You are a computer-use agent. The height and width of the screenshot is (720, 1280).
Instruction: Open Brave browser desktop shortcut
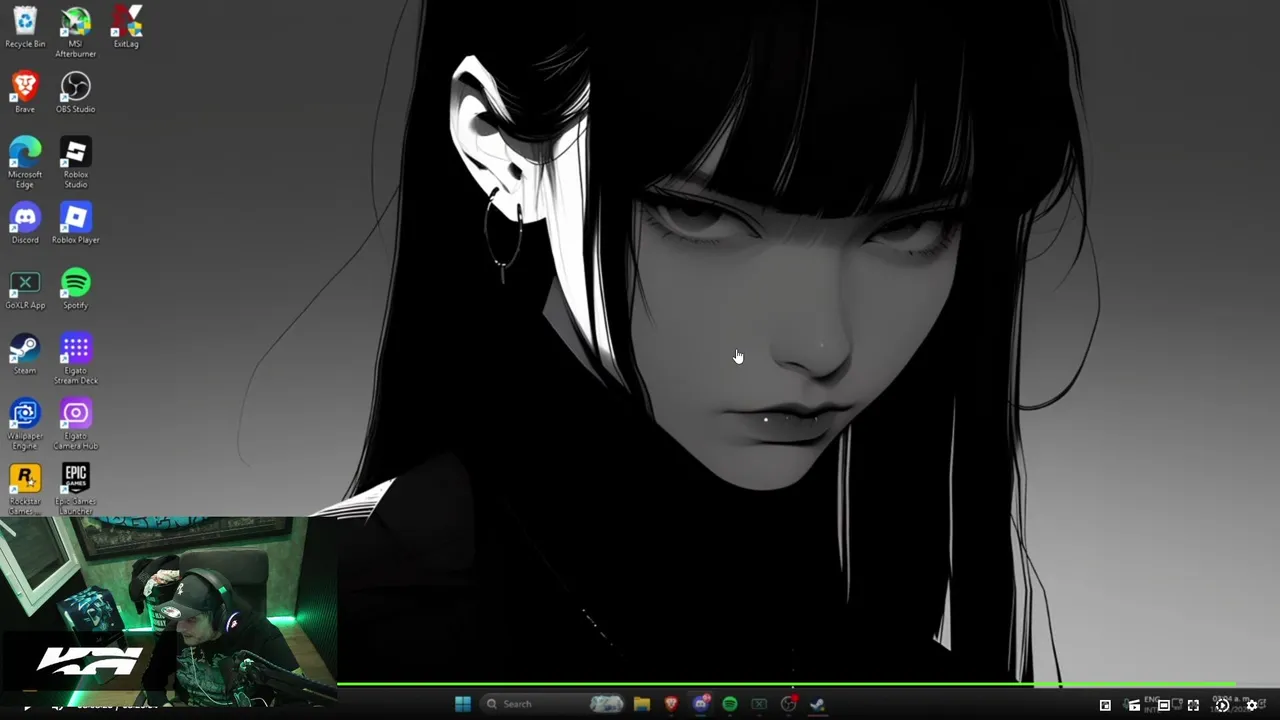pos(25,92)
